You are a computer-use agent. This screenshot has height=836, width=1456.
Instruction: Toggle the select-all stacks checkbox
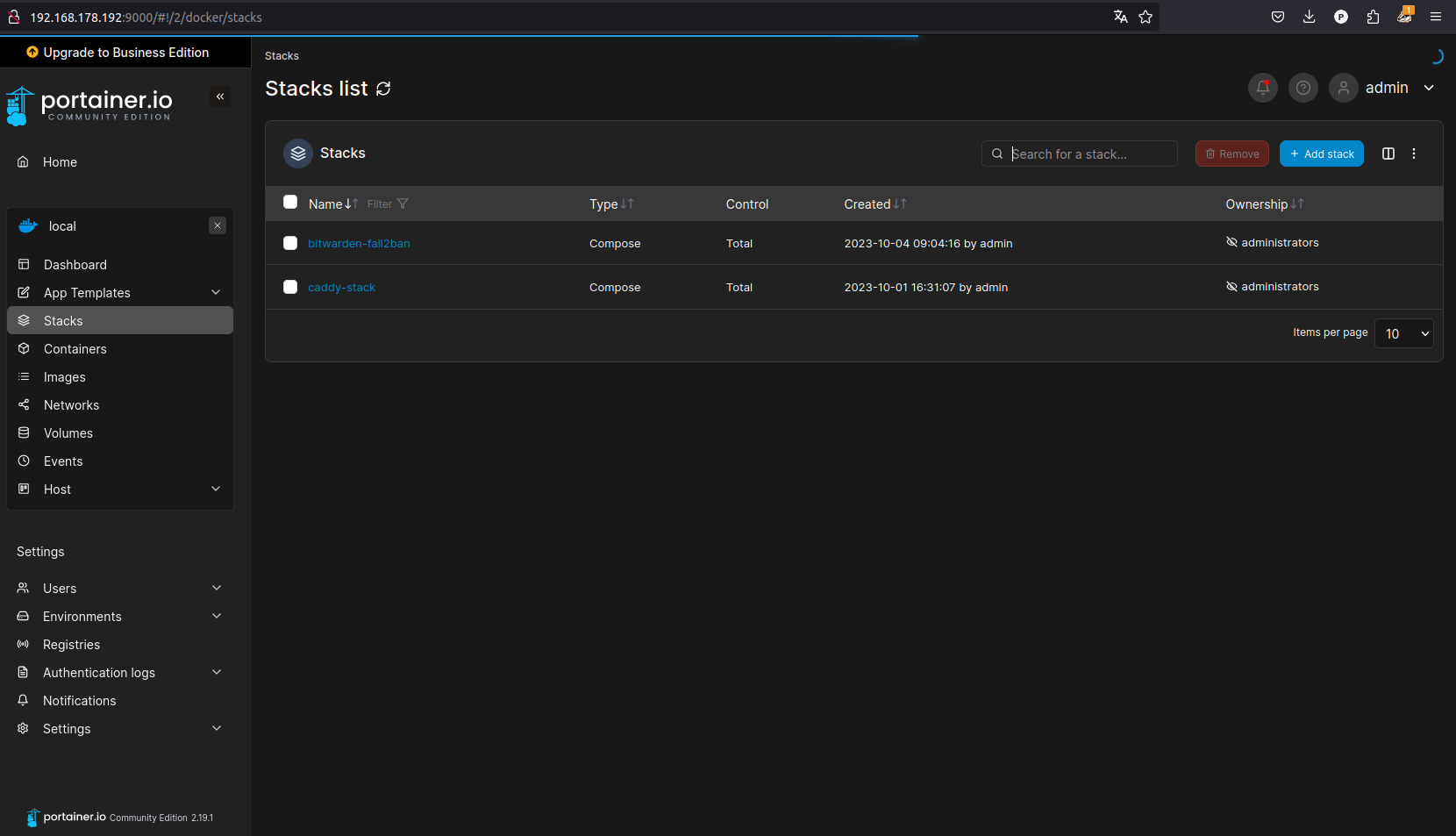click(290, 203)
